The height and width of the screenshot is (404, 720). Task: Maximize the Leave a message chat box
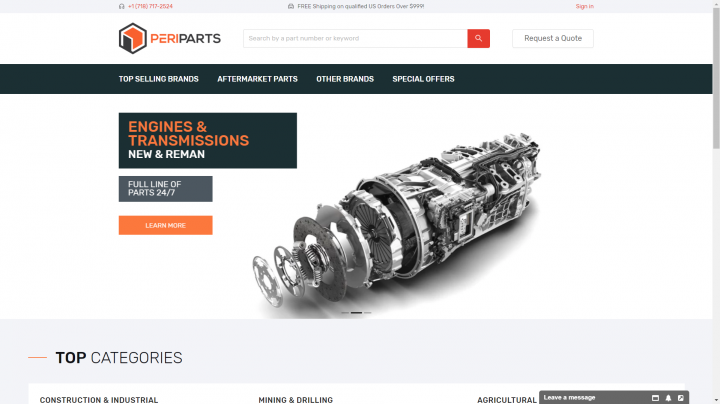pyautogui.click(x=655, y=398)
